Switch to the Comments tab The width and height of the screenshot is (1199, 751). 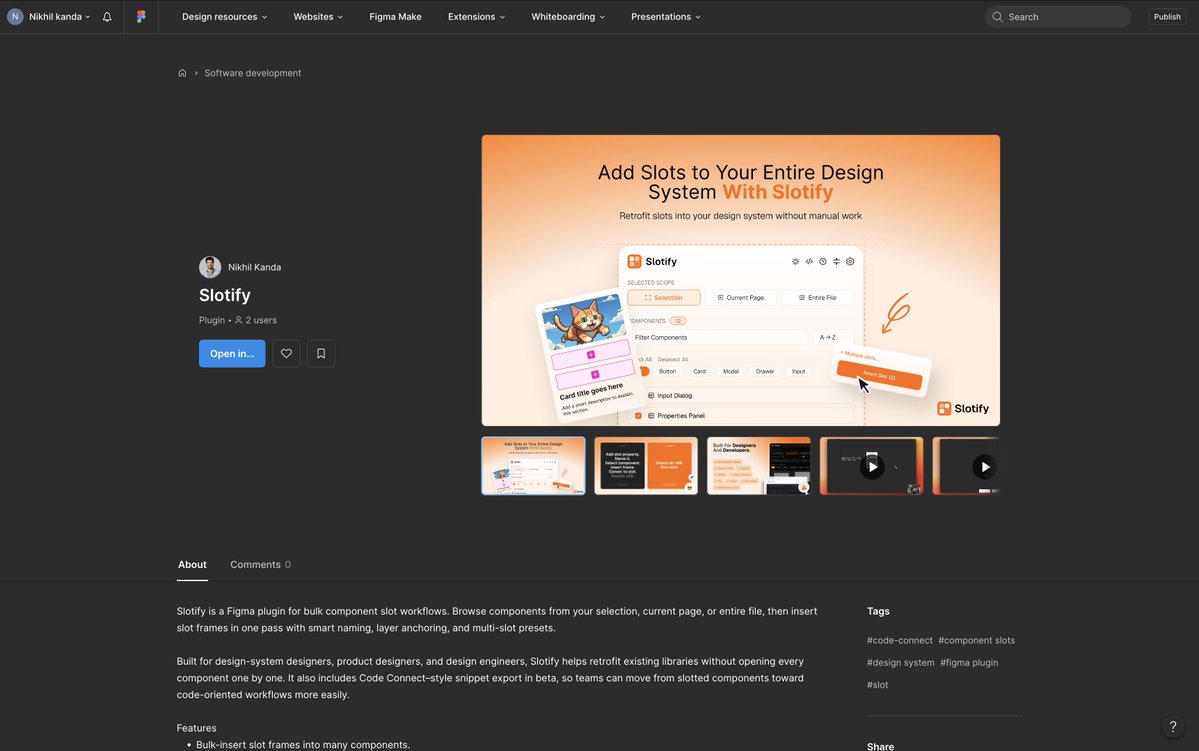260,564
